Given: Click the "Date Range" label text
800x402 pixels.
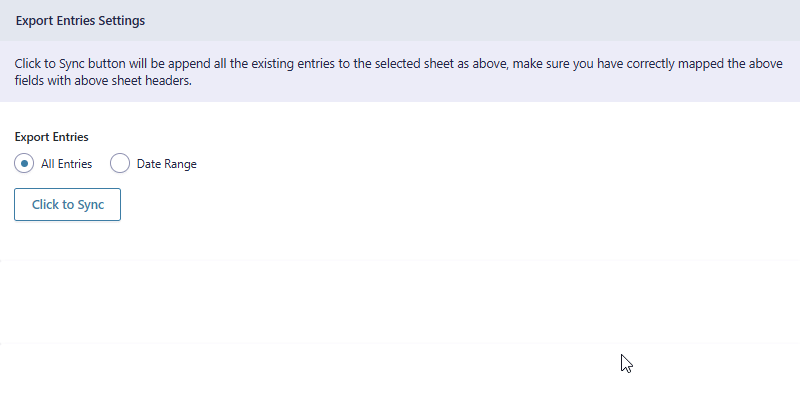Looking at the screenshot, I should click(x=166, y=164).
